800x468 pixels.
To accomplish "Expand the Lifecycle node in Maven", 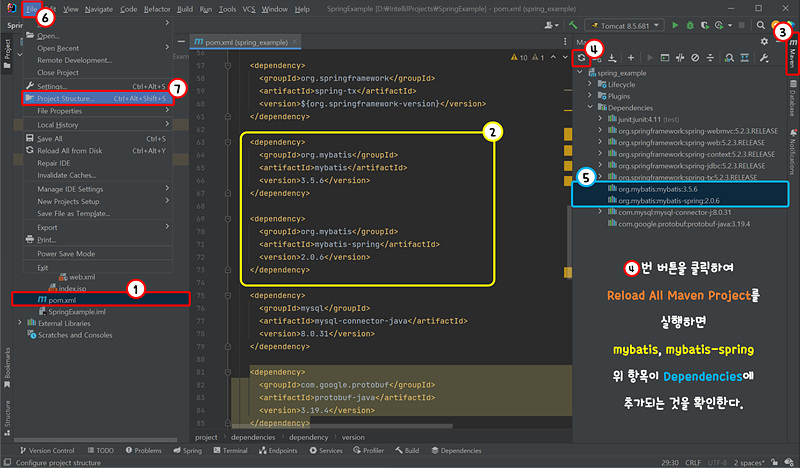I will 590,84.
